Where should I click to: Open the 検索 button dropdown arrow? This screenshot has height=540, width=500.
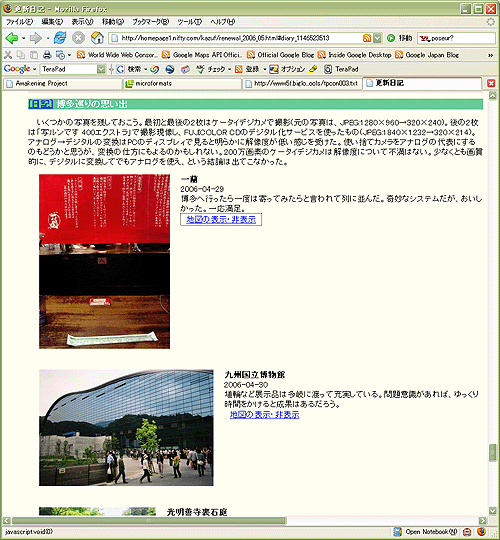pos(146,70)
